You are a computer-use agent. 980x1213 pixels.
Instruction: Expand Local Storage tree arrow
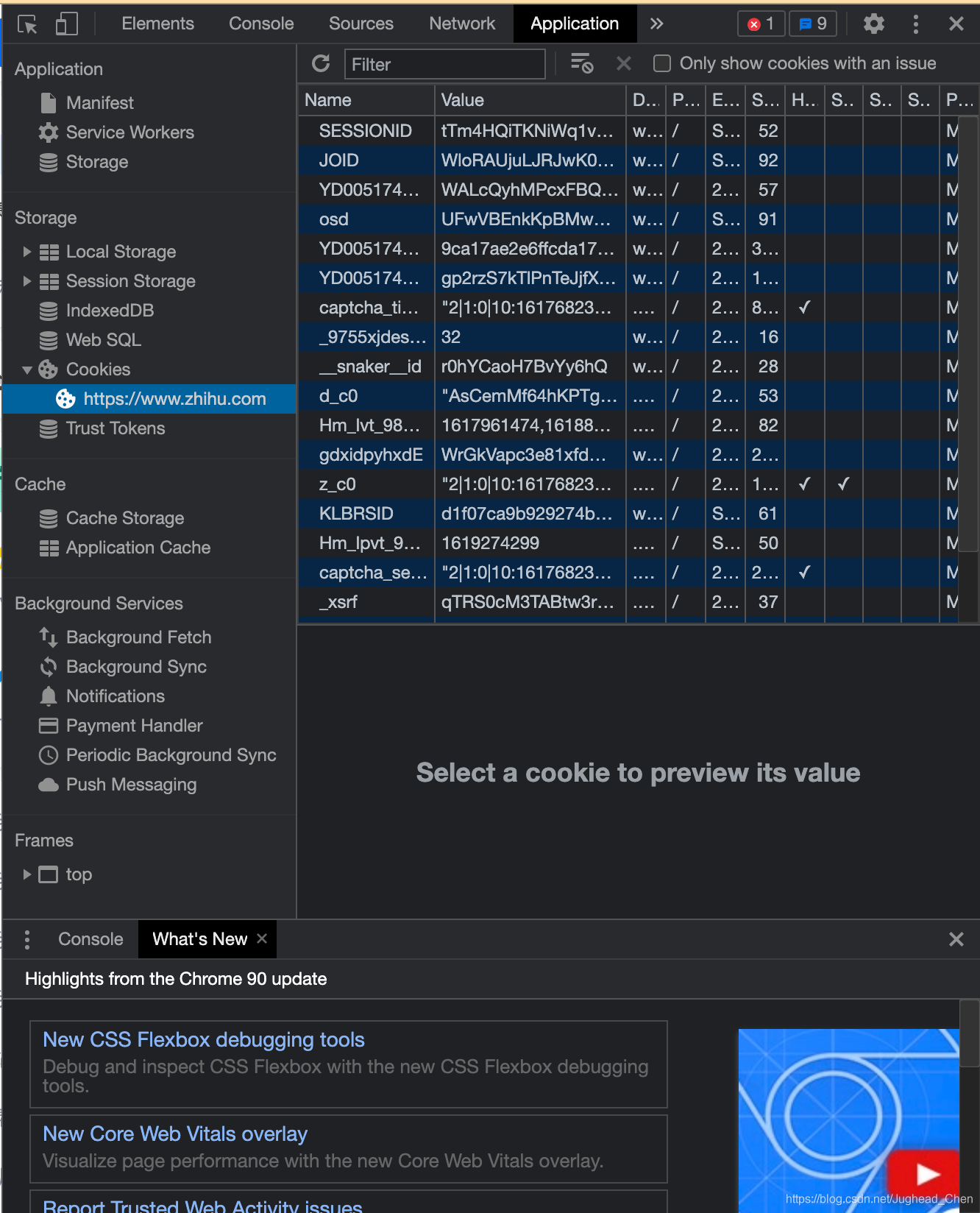pyautogui.click(x=27, y=252)
